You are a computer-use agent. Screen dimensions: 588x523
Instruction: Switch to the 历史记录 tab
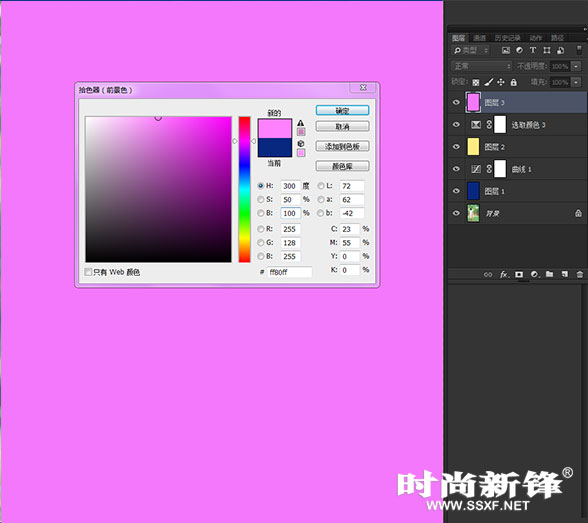507,38
